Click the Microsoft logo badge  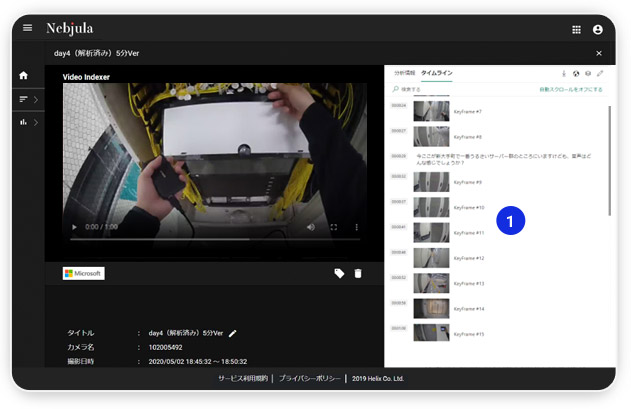pos(84,273)
